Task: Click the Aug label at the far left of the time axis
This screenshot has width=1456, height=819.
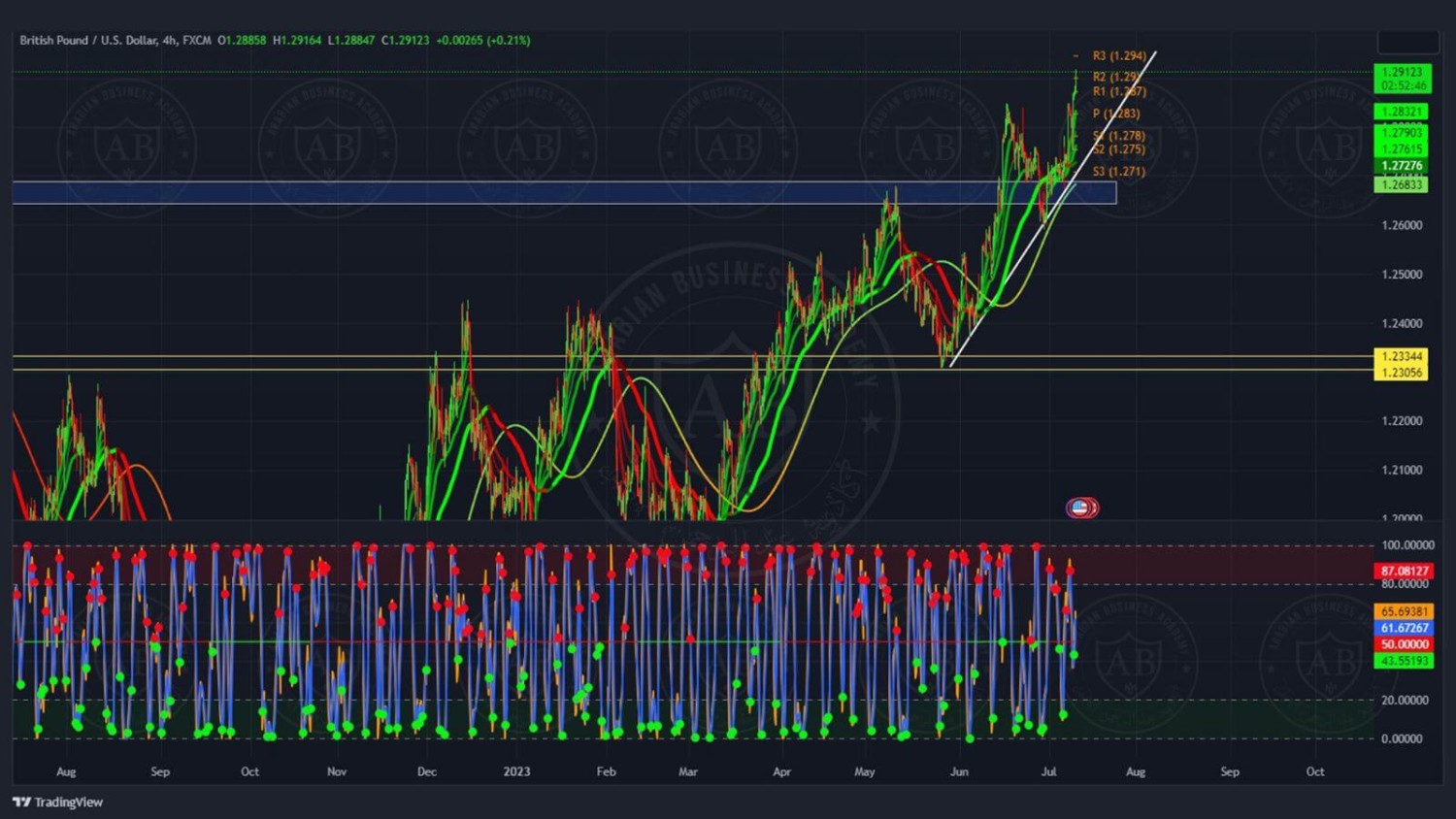Action: point(66,771)
